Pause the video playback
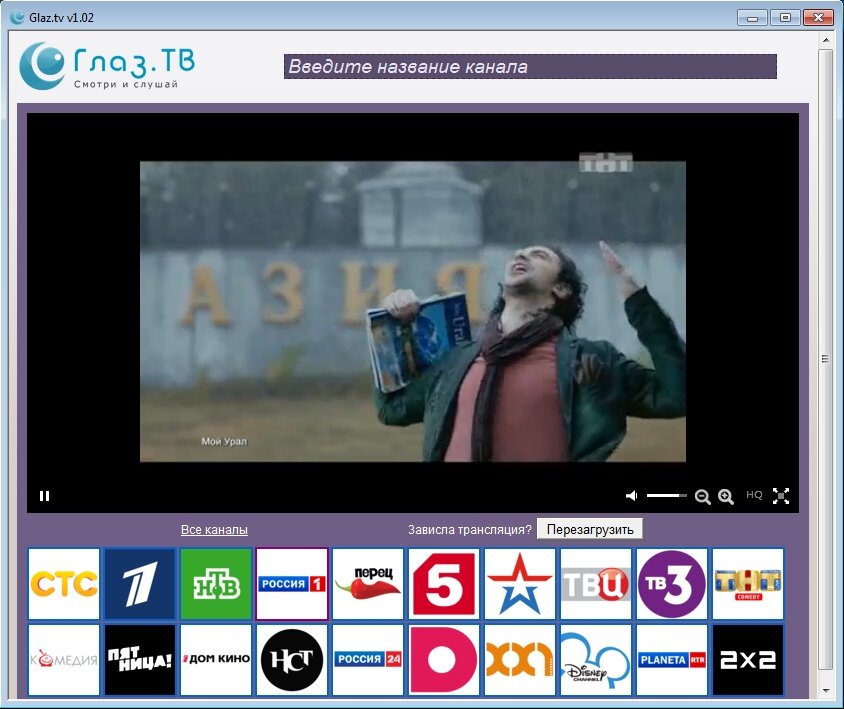Image resolution: width=844 pixels, height=709 pixels. [45, 496]
